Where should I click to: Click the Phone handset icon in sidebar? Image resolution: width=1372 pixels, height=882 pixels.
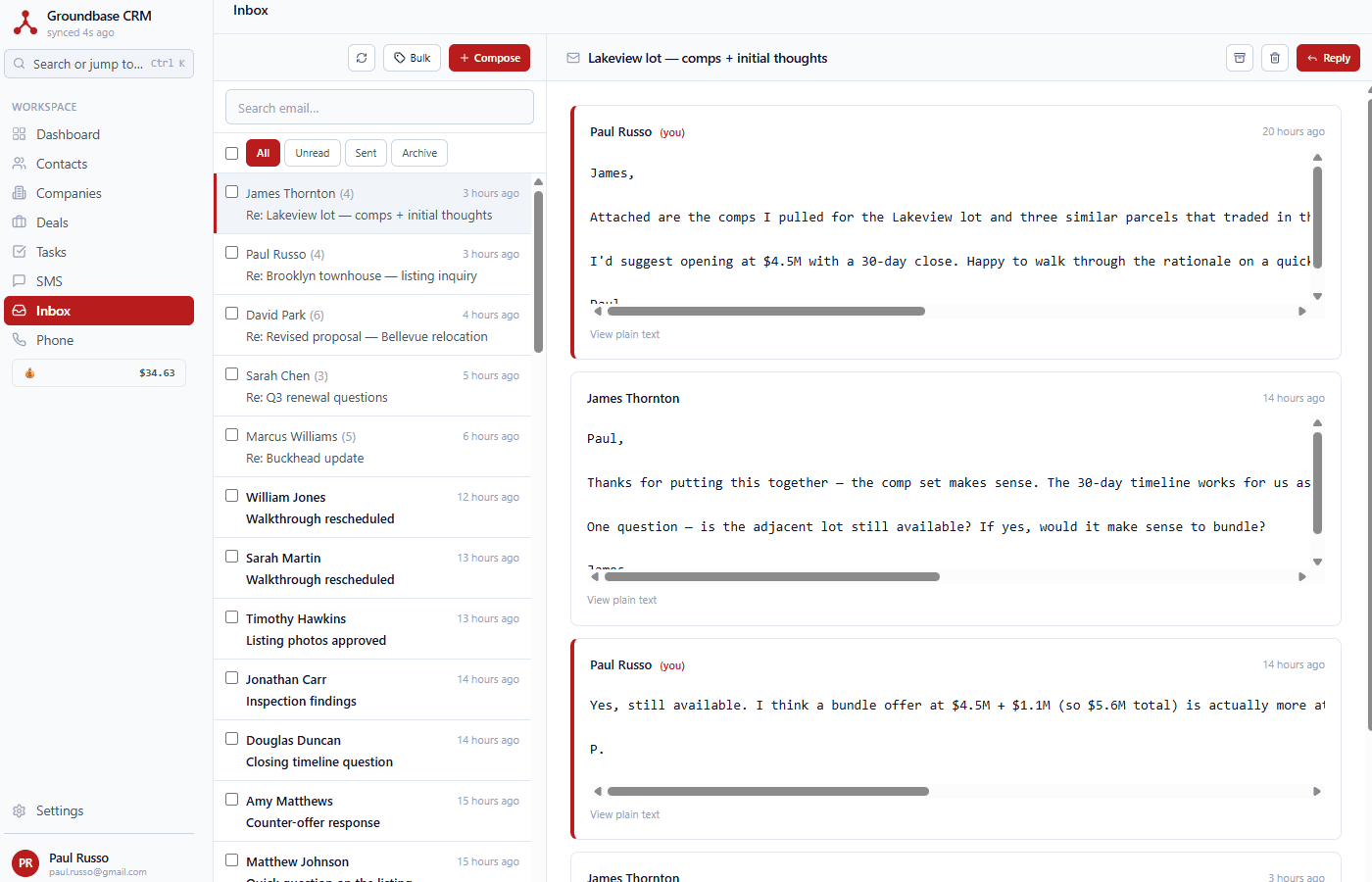click(x=20, y=340)
